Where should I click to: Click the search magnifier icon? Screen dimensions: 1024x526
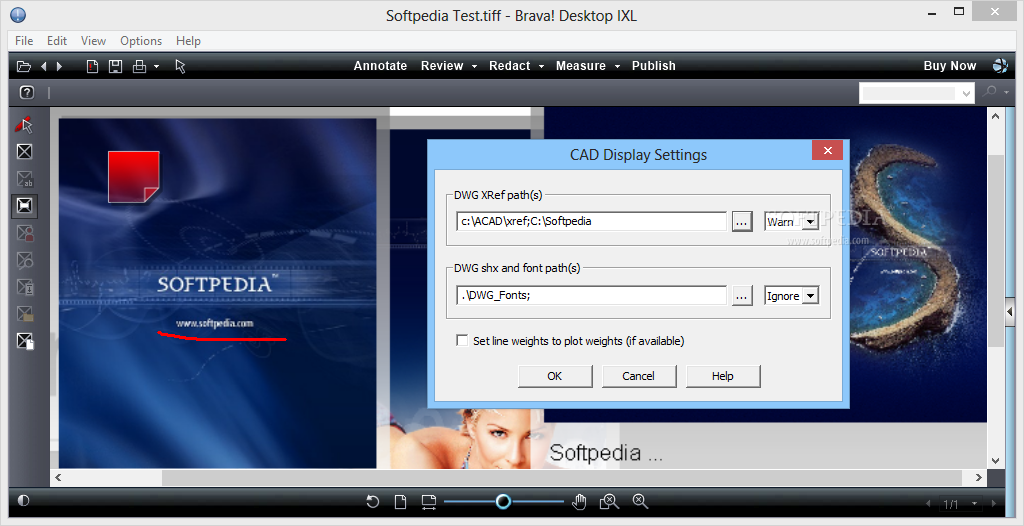point(990,93)
